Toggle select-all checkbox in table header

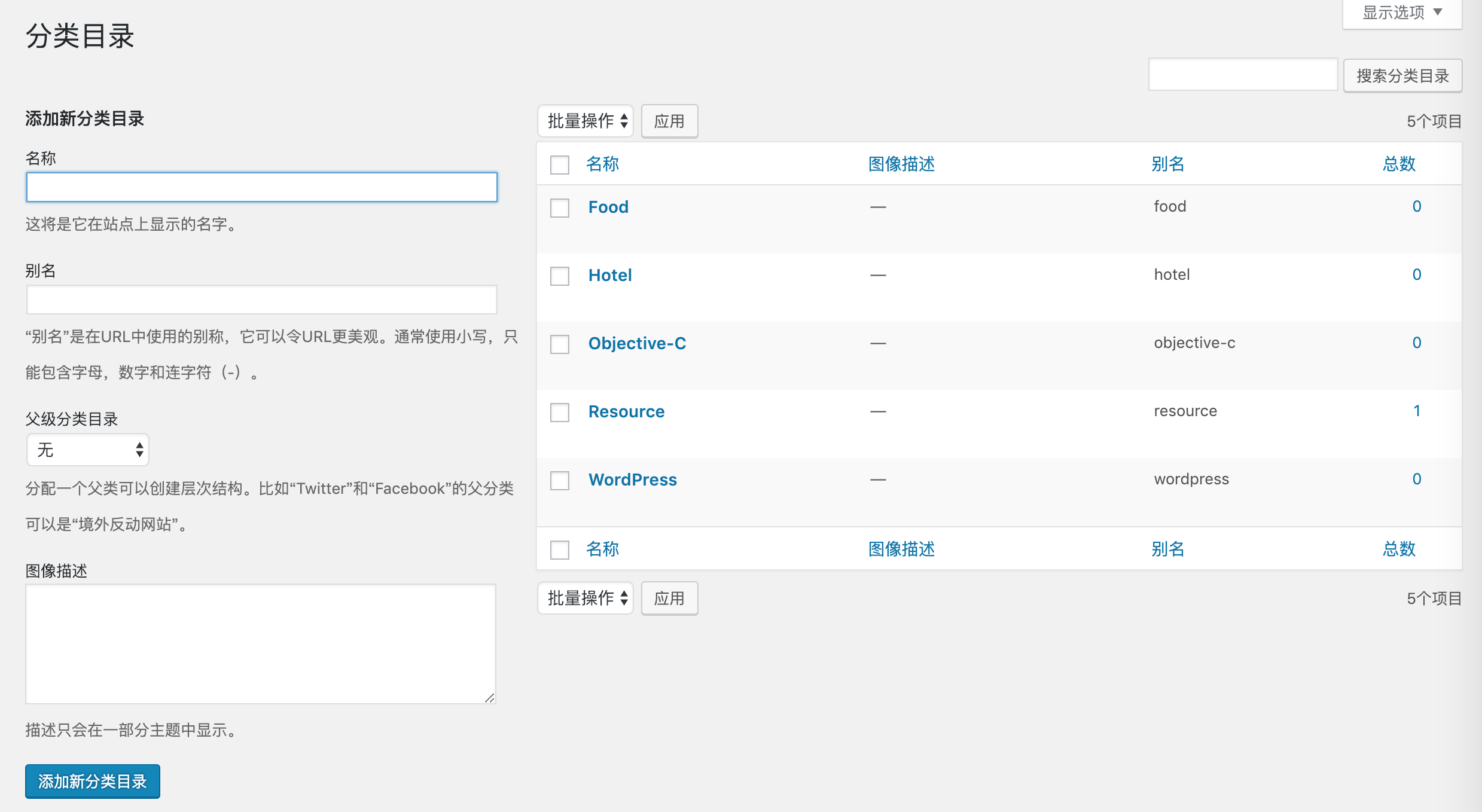click(560, 165)
